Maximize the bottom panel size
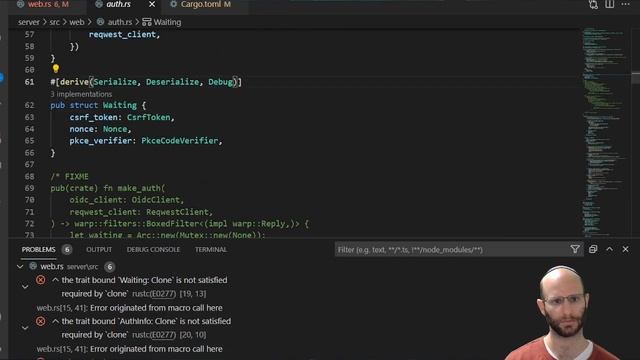This screenshot has height=360, width=640. click(609, 249)
